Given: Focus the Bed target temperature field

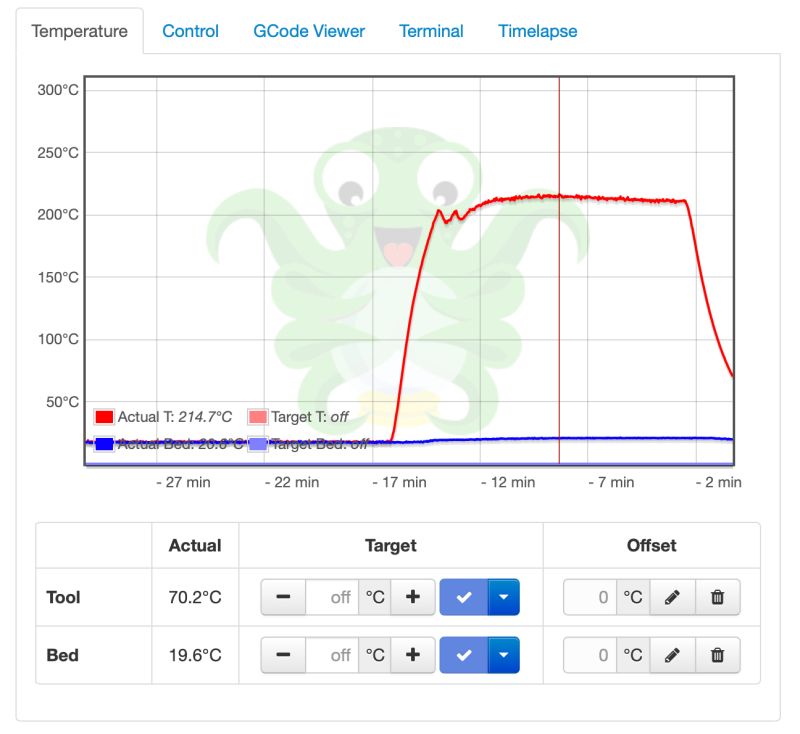Looking at the screenshot, I should pos(332,655).
